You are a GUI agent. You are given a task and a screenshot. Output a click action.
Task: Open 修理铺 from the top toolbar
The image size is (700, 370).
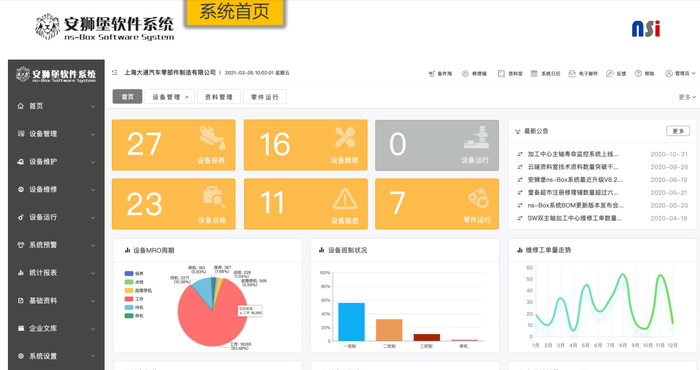(475, 74)
